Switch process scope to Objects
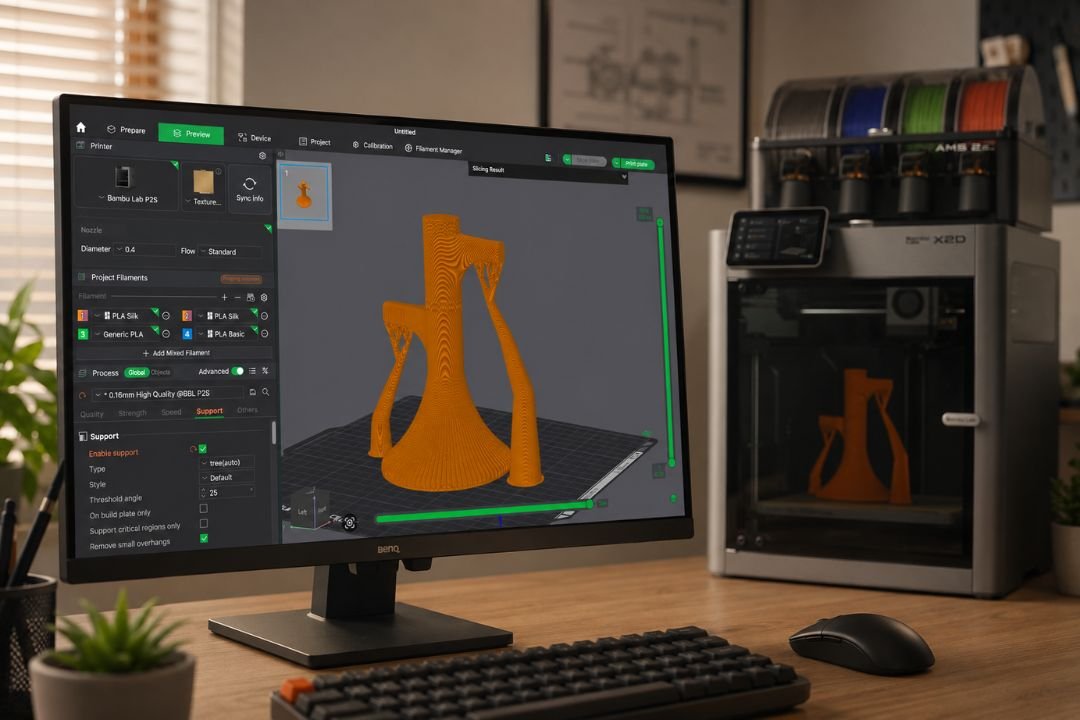Image resolution: width=1080 pixels, height=720 pixels. click(x=160, y=372)
